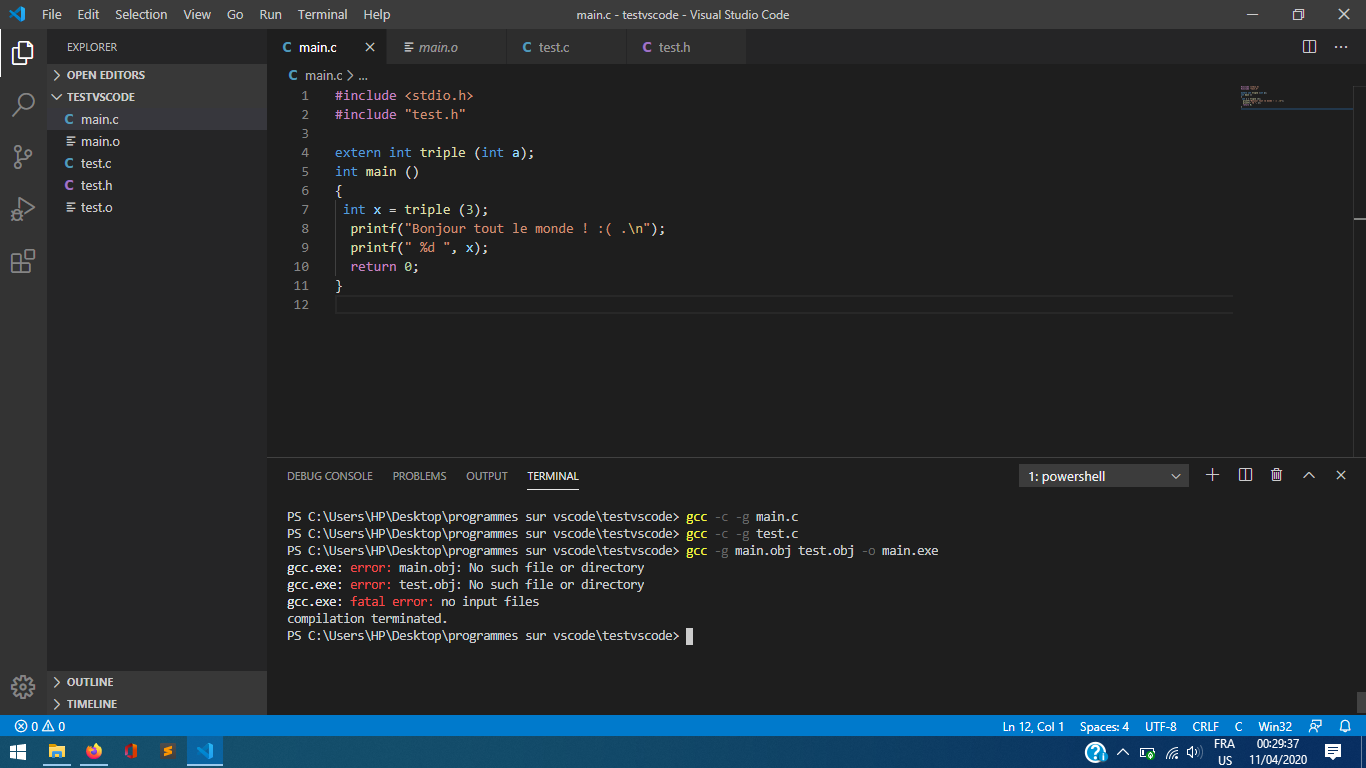Change line ending by clicking CRLF
Viewport: 1366px width, 768px height.
pyautogui.click(x=1205, y=726)
